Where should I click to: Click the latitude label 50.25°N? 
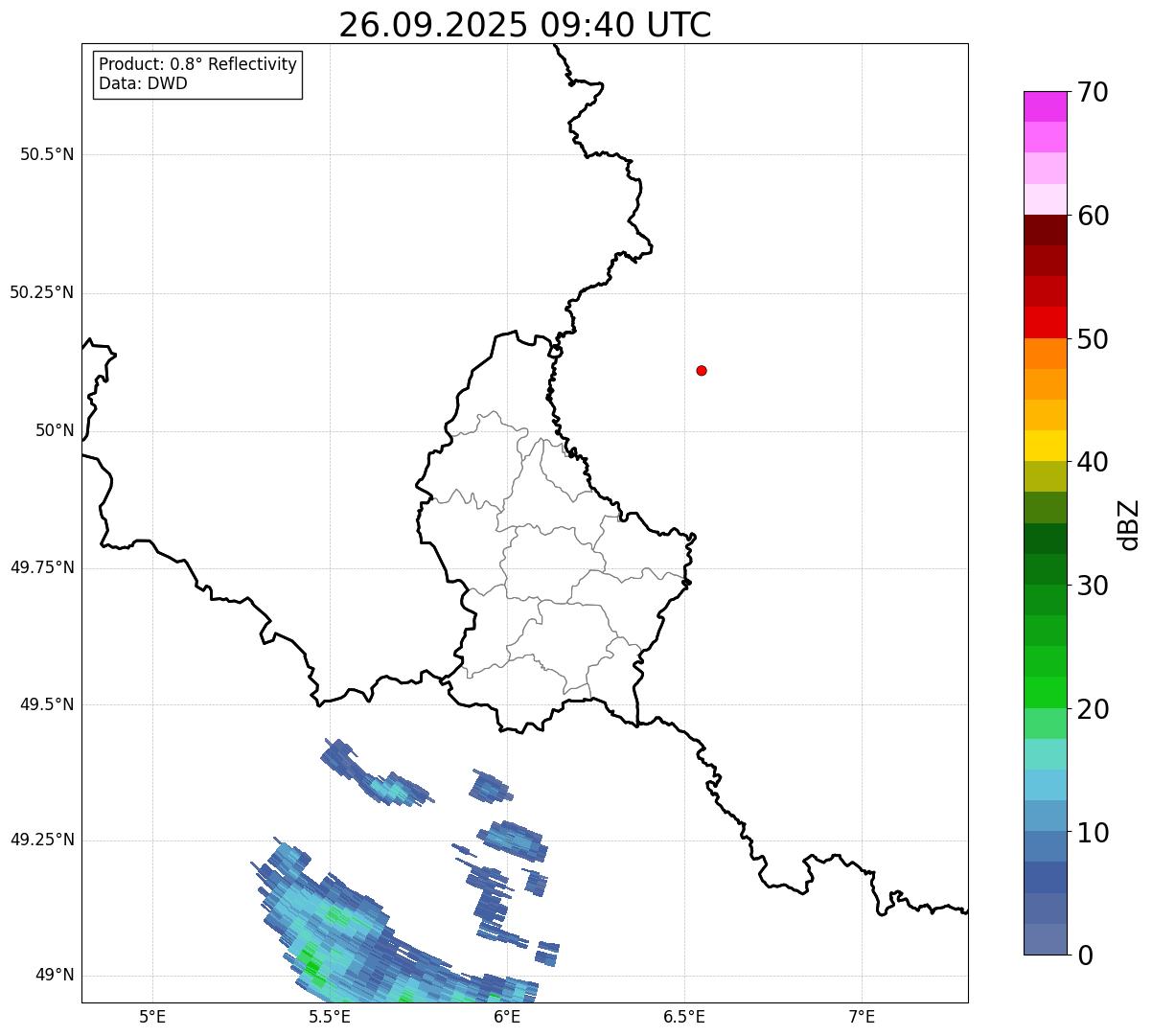[42, 292]
